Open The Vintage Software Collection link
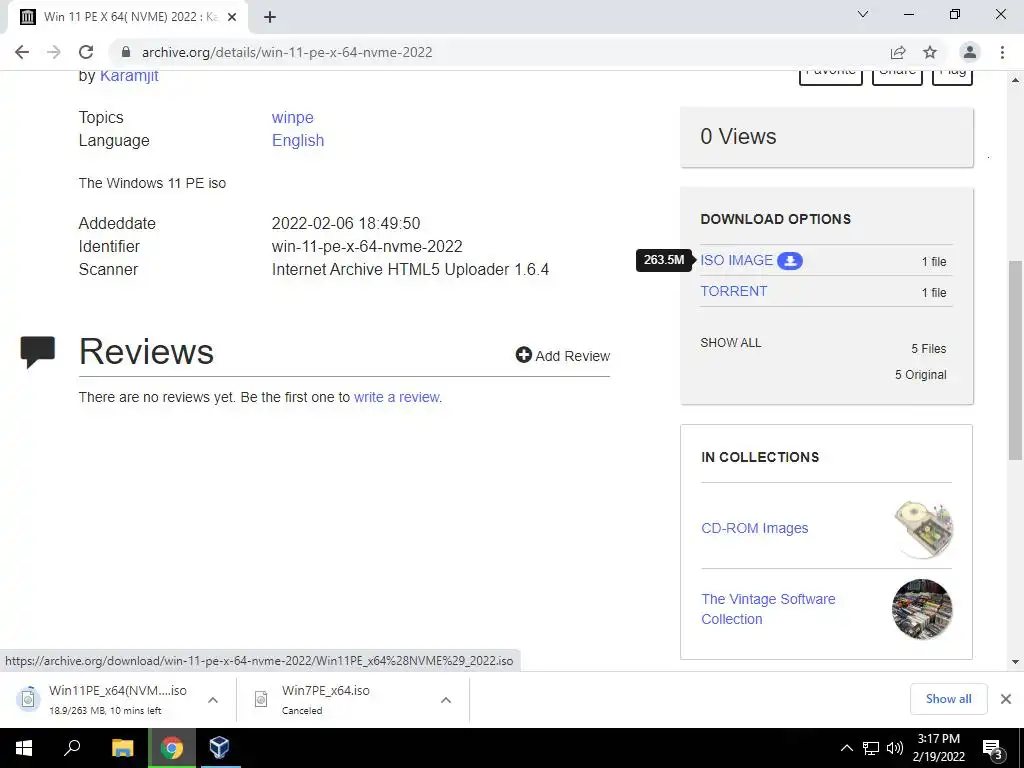 (768, 609)
